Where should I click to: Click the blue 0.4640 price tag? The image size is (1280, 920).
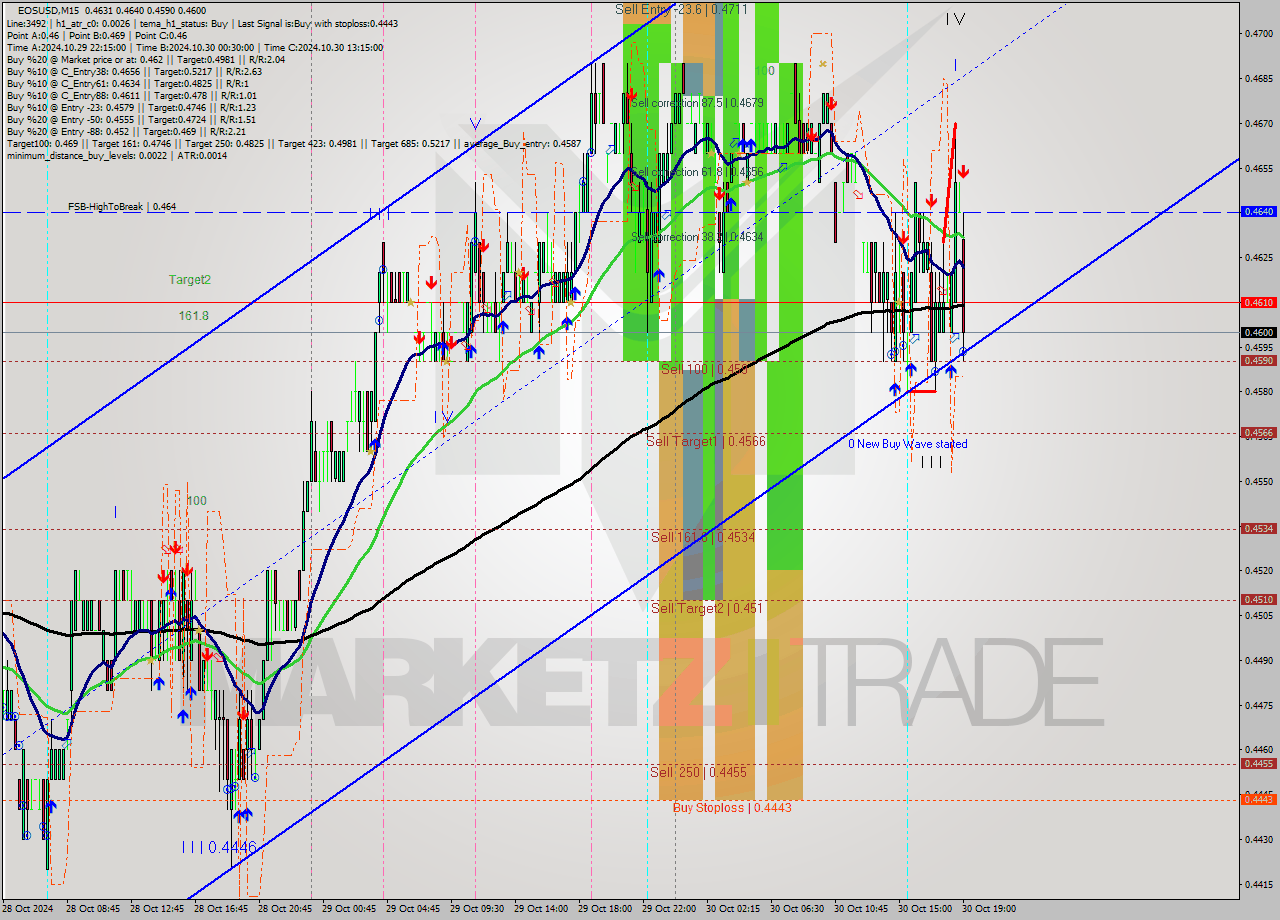point(1258,212)
